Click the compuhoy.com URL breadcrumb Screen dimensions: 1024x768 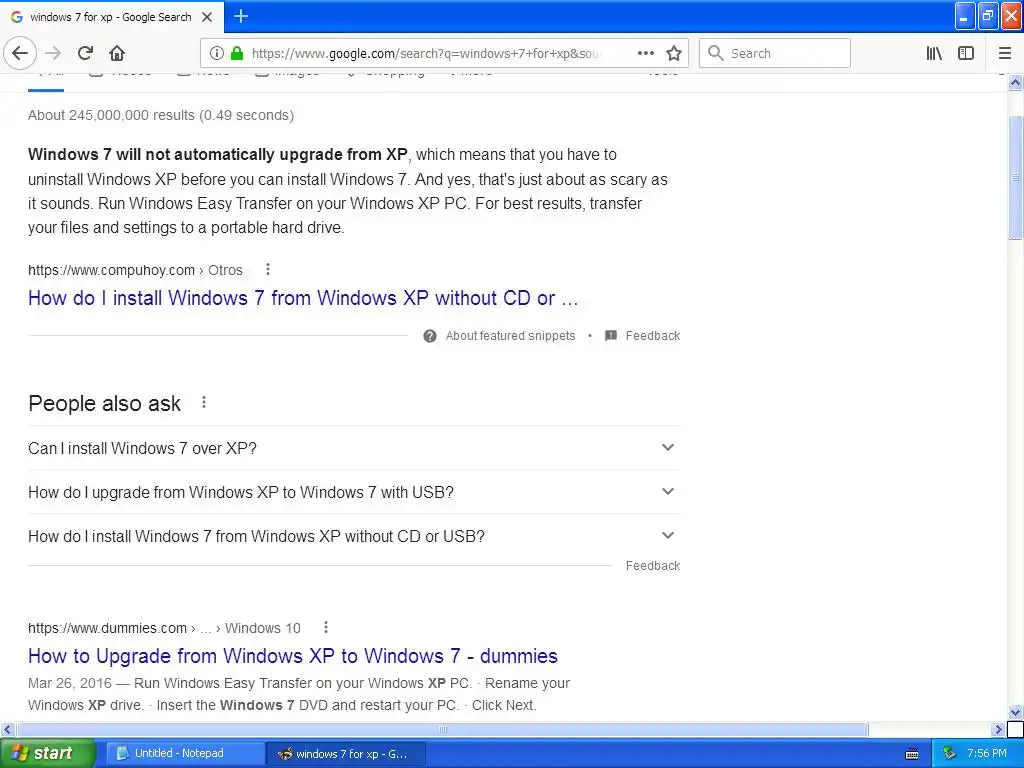[x=135, y=270]
